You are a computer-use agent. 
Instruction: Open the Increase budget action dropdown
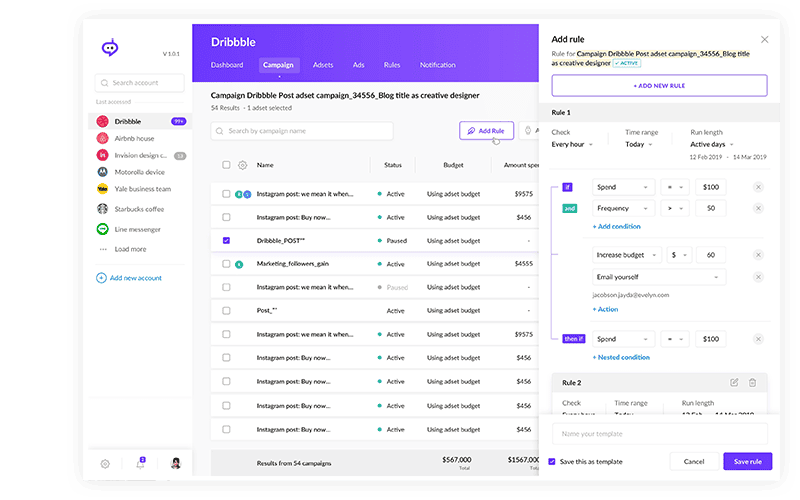(624, 255)
